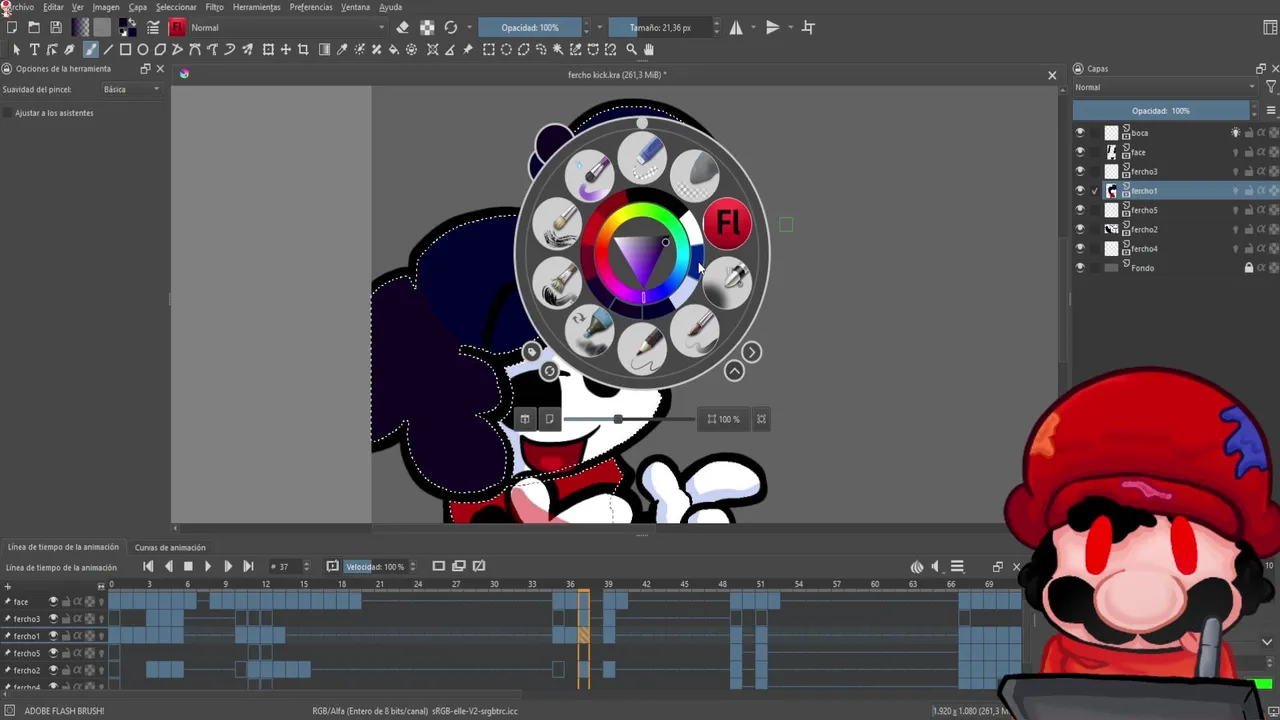Toggle eraser mode in top toolbar
Image resolution: width=1280 pixels, height=720 pixels.
pyautogui.click(x=402, y=27)
